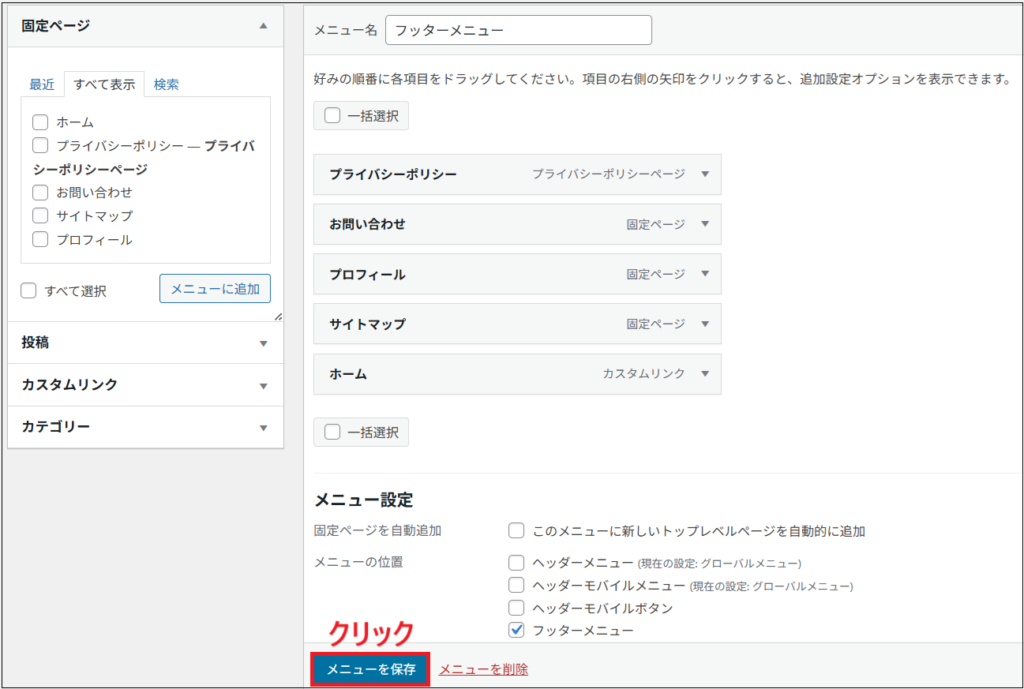
Task: Open ホーム custom link settings dropdown
Action: (706, 374)
